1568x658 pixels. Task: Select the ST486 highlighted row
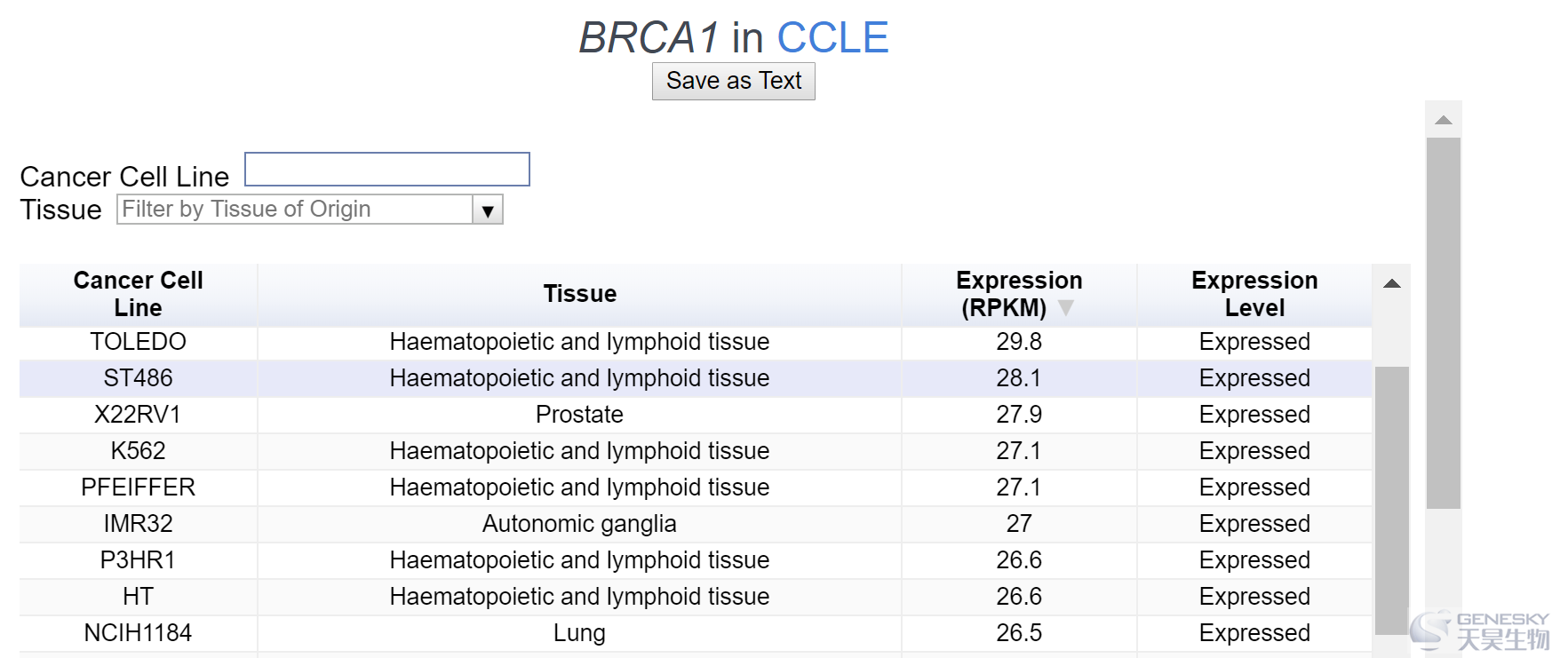(696, 378)
